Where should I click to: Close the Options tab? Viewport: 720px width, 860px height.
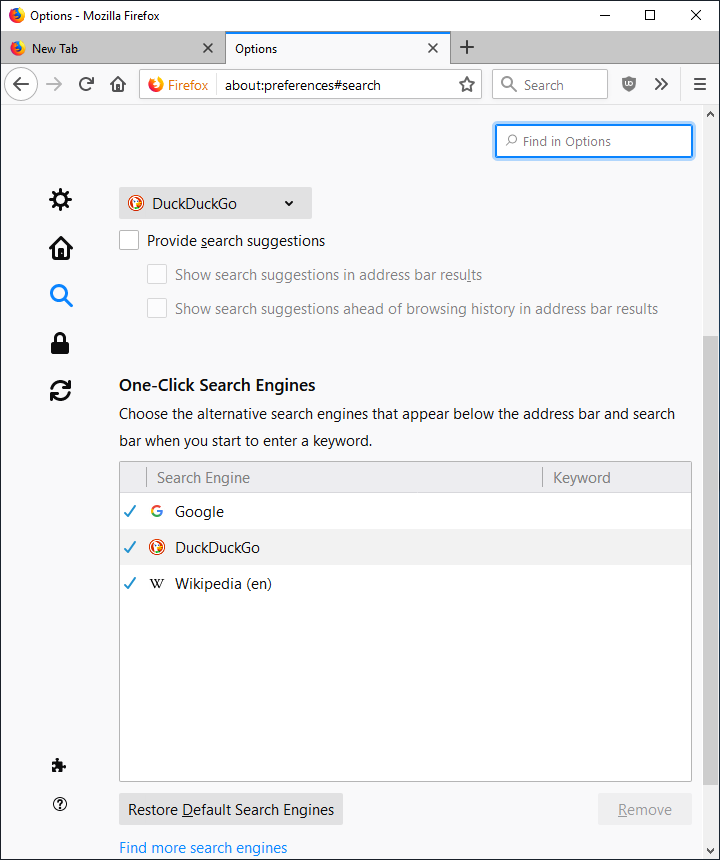point(433,48)
